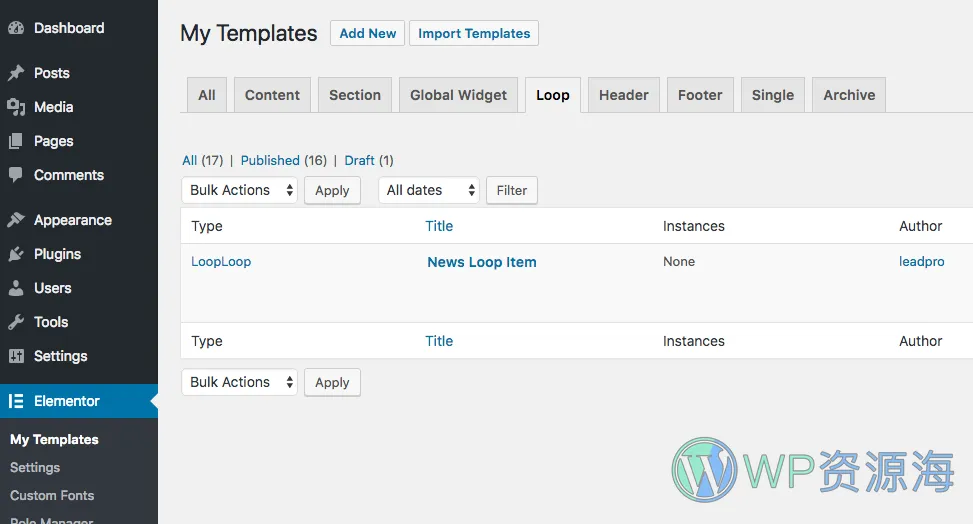Click the Elementor logo icon
Viewport: 973px width, 524px height.
click(x=16, y=401)
